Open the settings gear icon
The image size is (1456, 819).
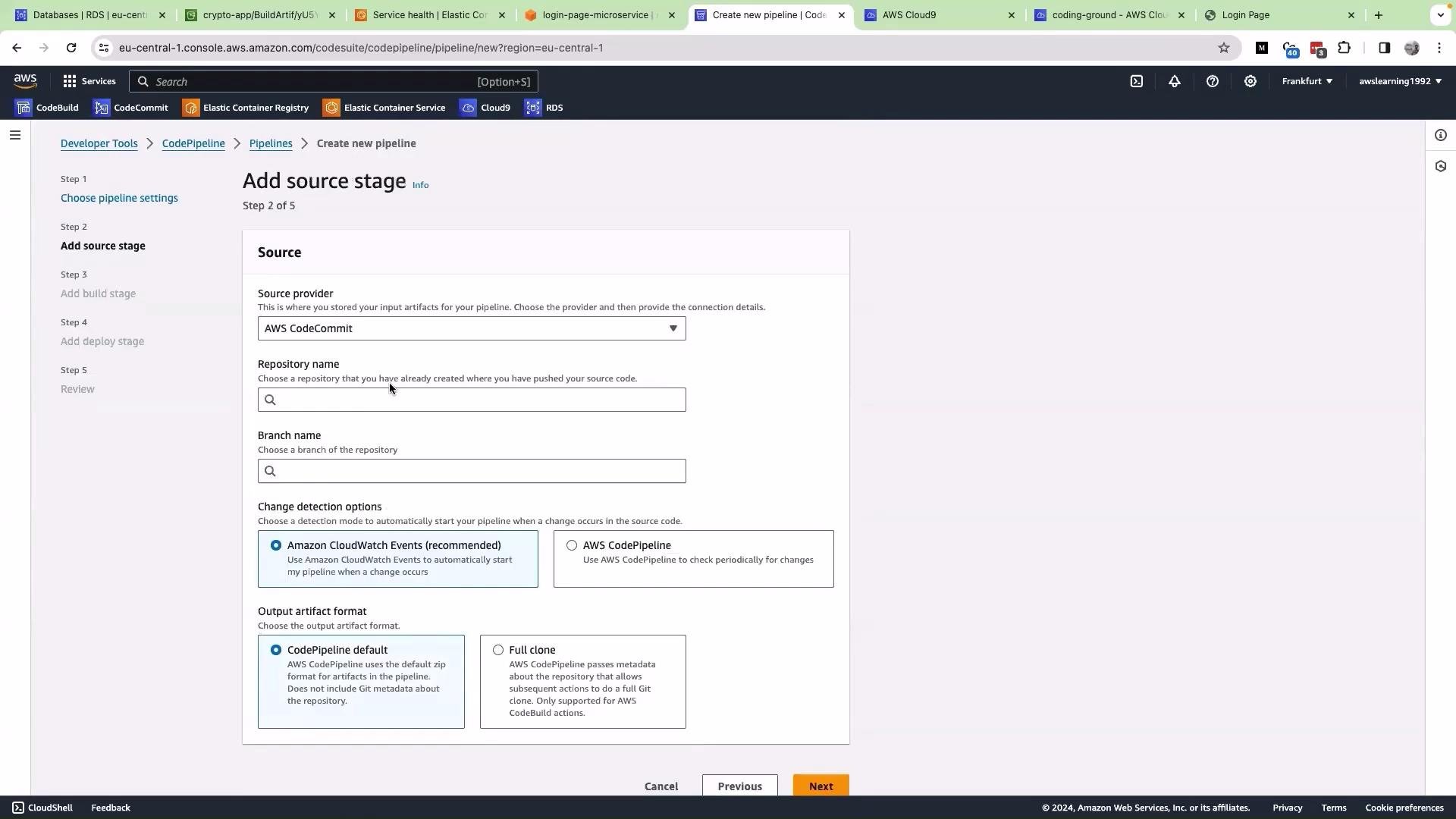(1250, 81)
